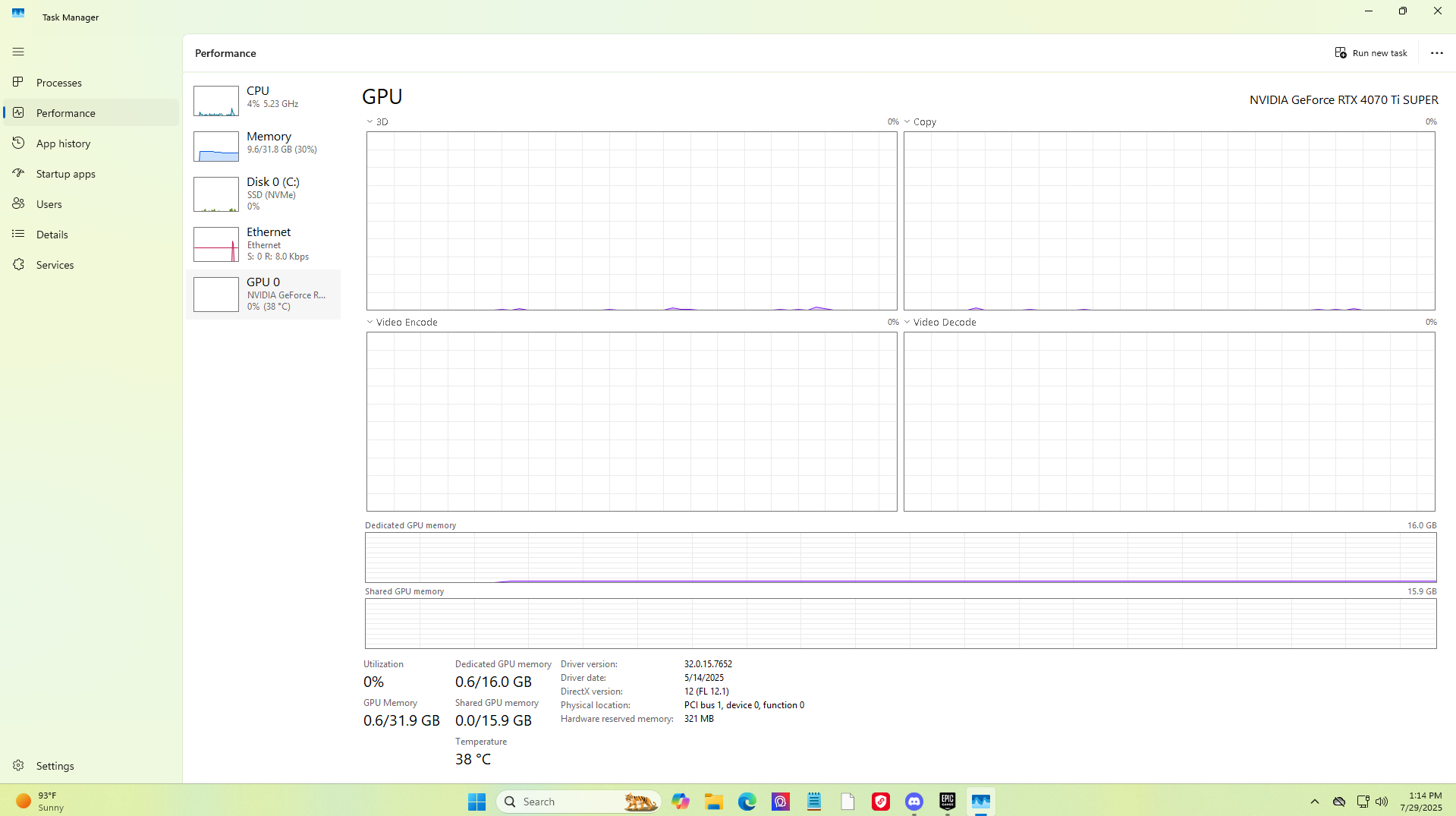Screen dimensions: 1456x816
Task: Select Ethernet performance item
Action: [263, 244]
